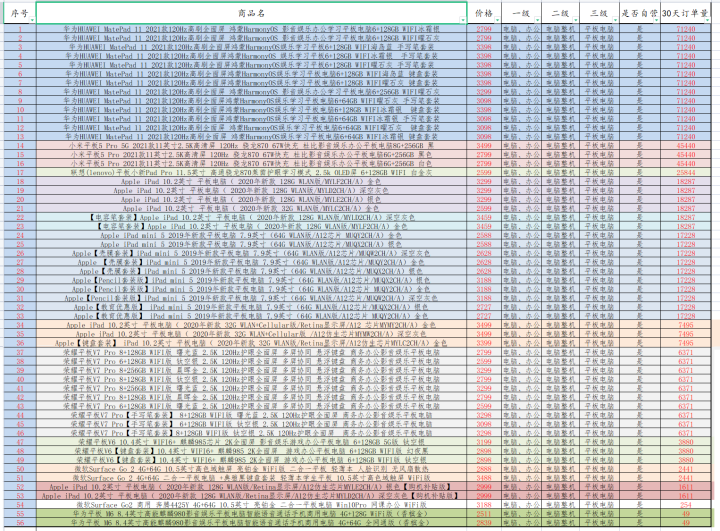This screenshot has width=720, height=531.
Task: Select the 序号 header cell
Action: pos(20,13)
